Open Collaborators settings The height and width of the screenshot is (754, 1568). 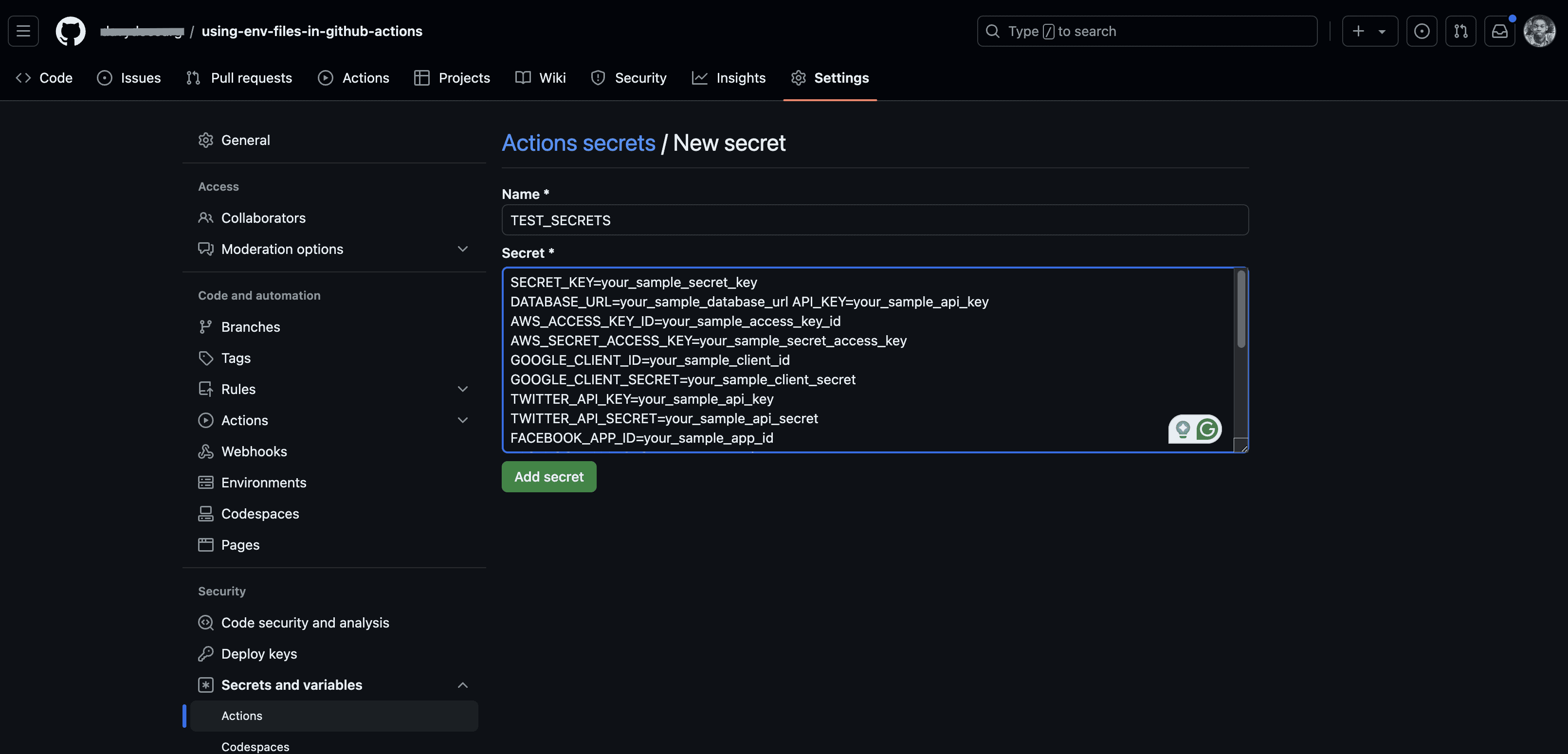point(334,218)
